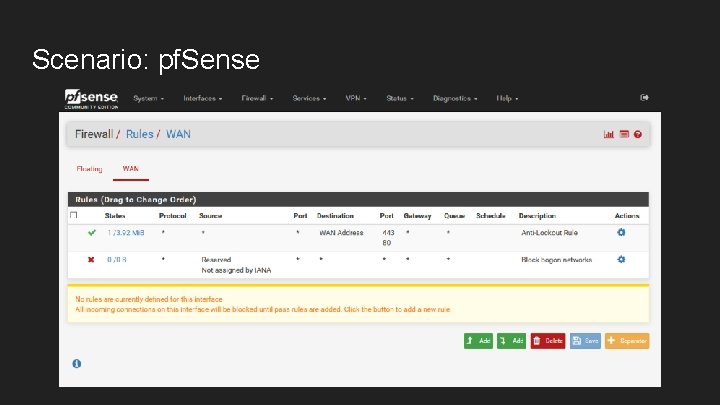This screenshot has width=720, height=405.
Task: Toggle the select-all rules checkbox
Action: 73,215
